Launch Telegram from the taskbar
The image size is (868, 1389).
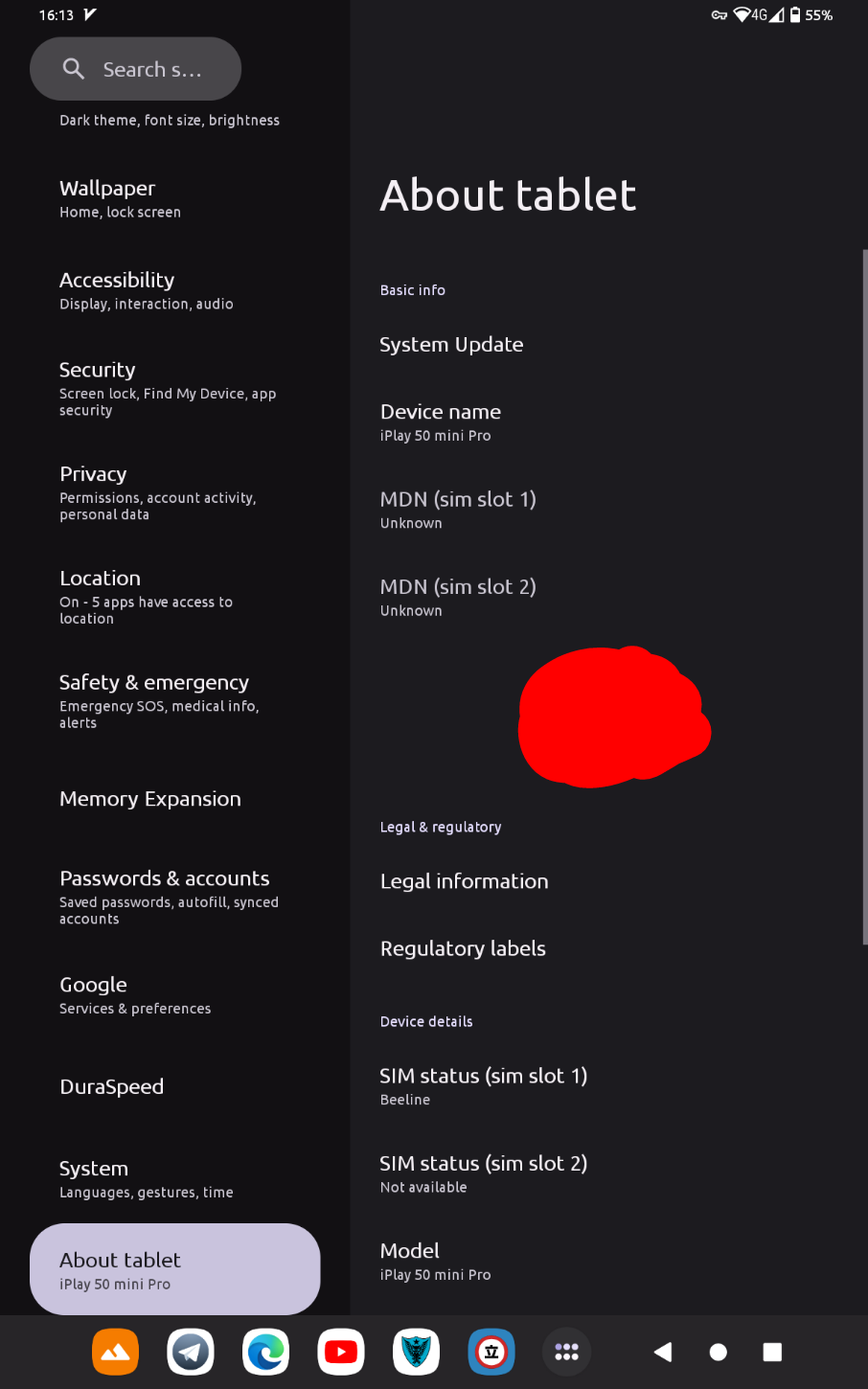(191, 1352)
